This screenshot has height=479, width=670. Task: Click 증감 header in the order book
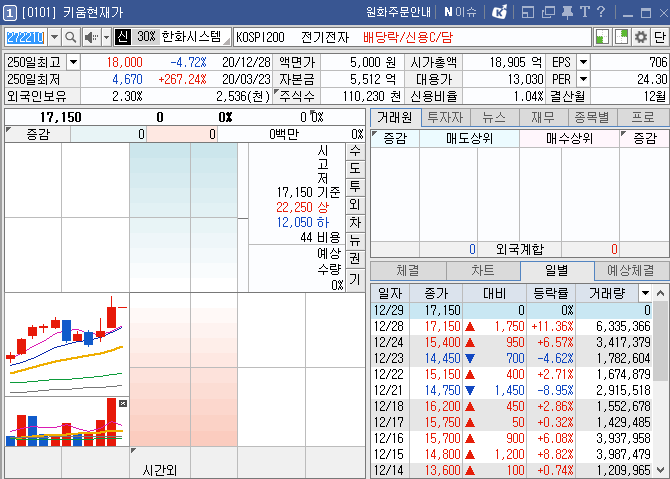coord(38,135)
